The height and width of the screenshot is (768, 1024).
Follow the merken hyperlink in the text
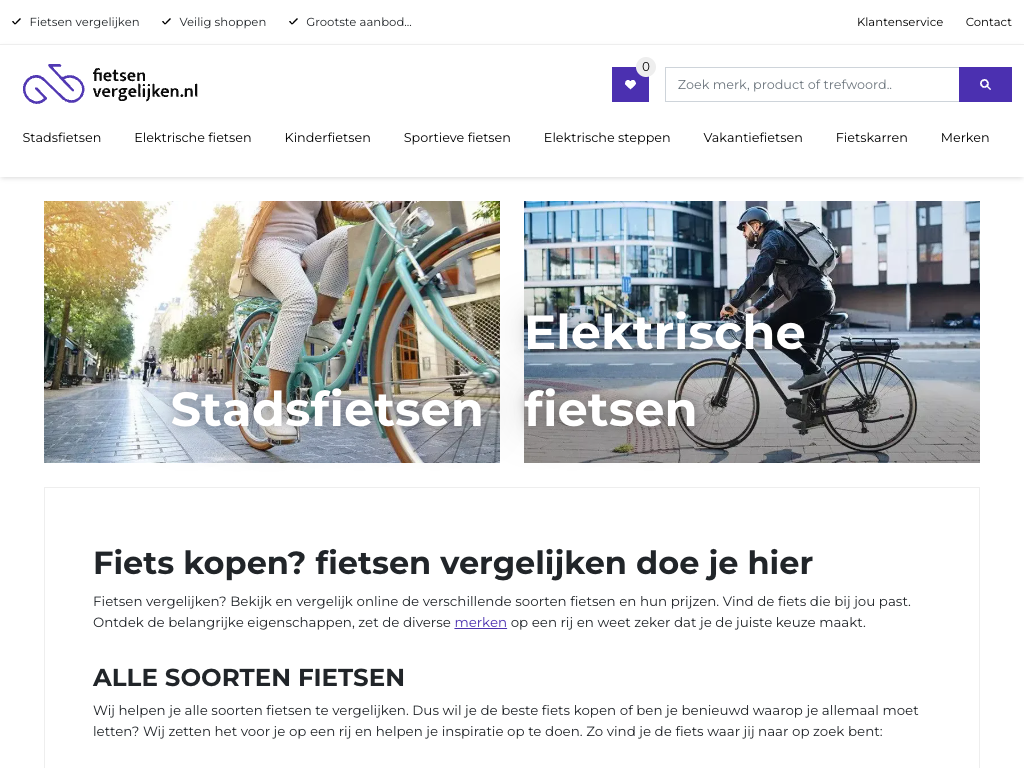[480, 622]
